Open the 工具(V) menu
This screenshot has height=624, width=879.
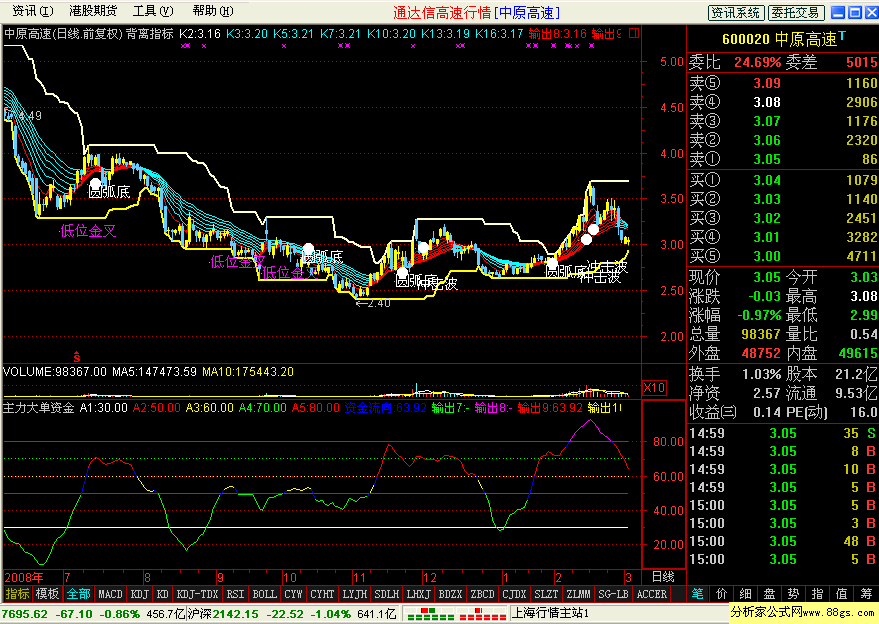click(152, 11)
